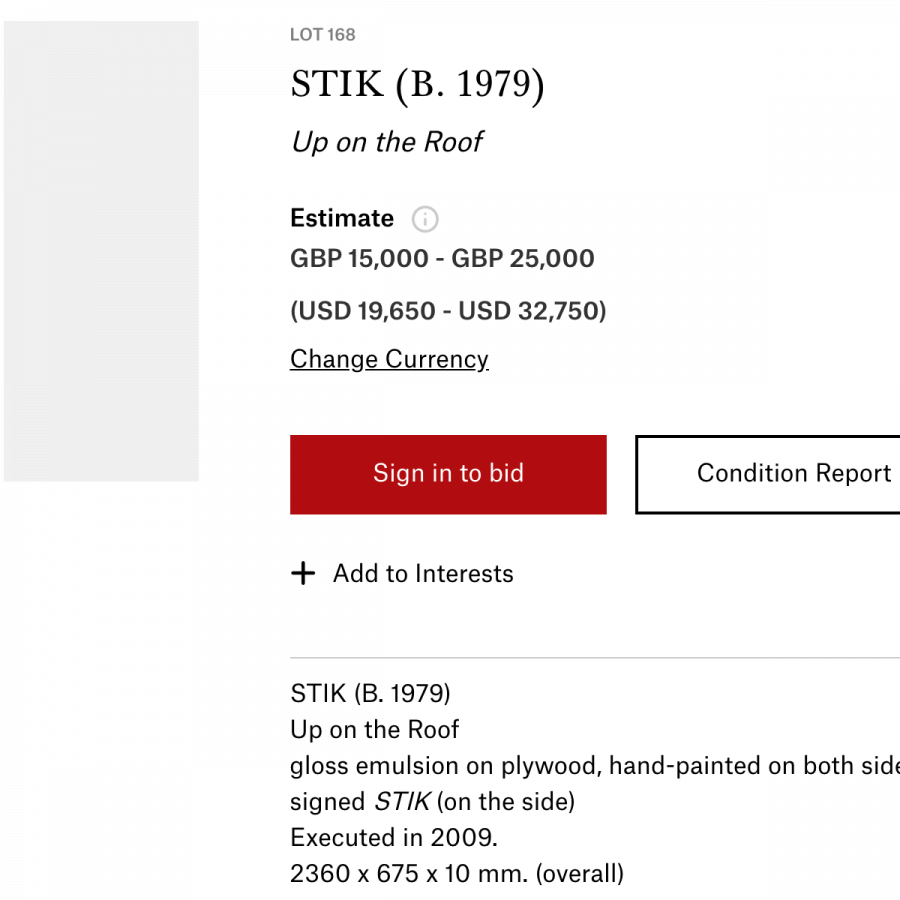Viewport: 900px width, 900px height.
Task: Click Up on the Roof in the description
Action: (x=374, y=730)
